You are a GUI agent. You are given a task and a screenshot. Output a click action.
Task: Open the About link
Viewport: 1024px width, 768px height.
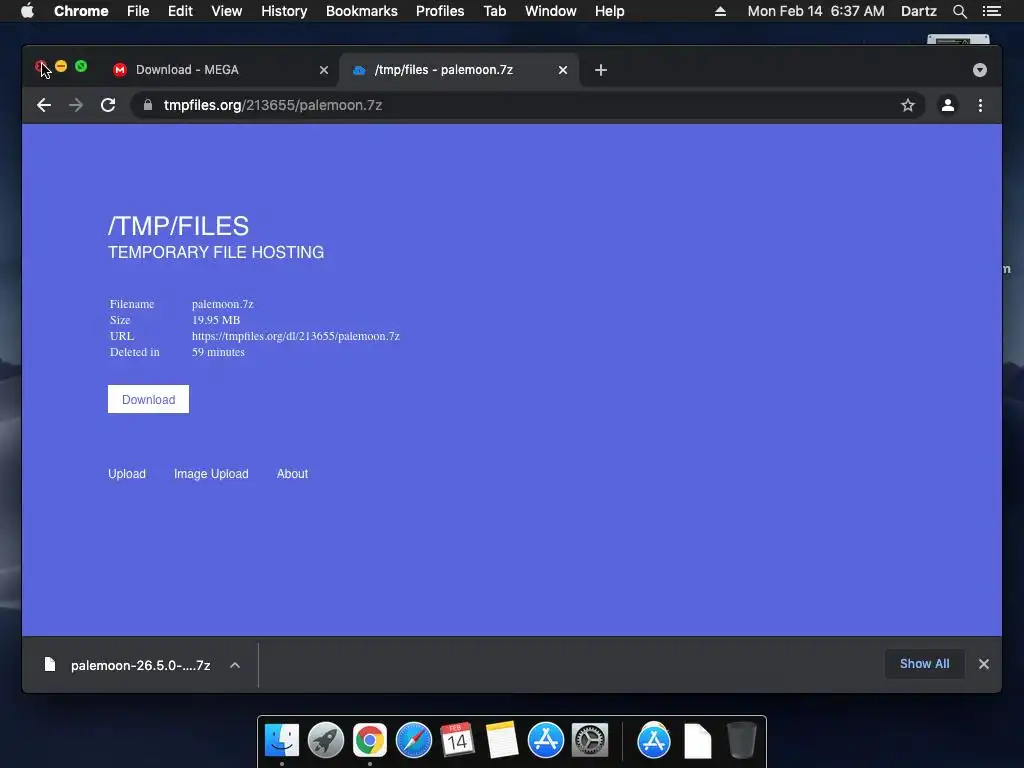coord(292,473)
